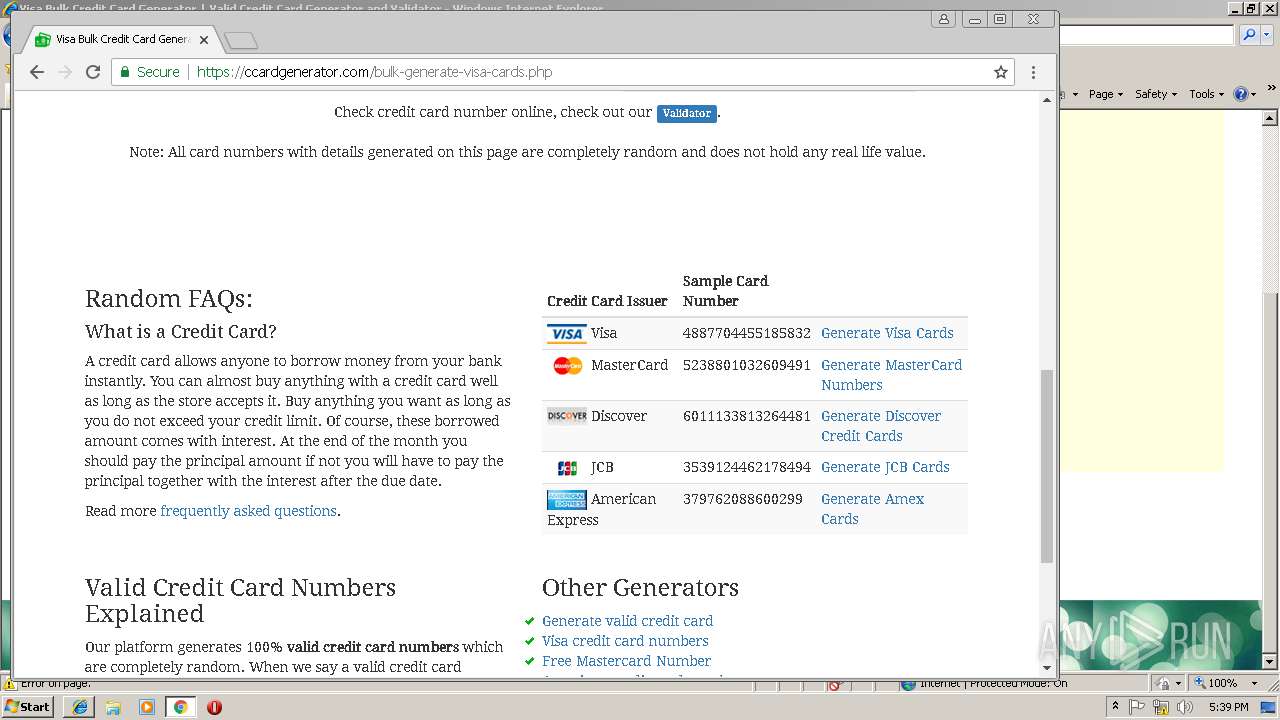Click the Error on page status warning

(x=48, y=684)
